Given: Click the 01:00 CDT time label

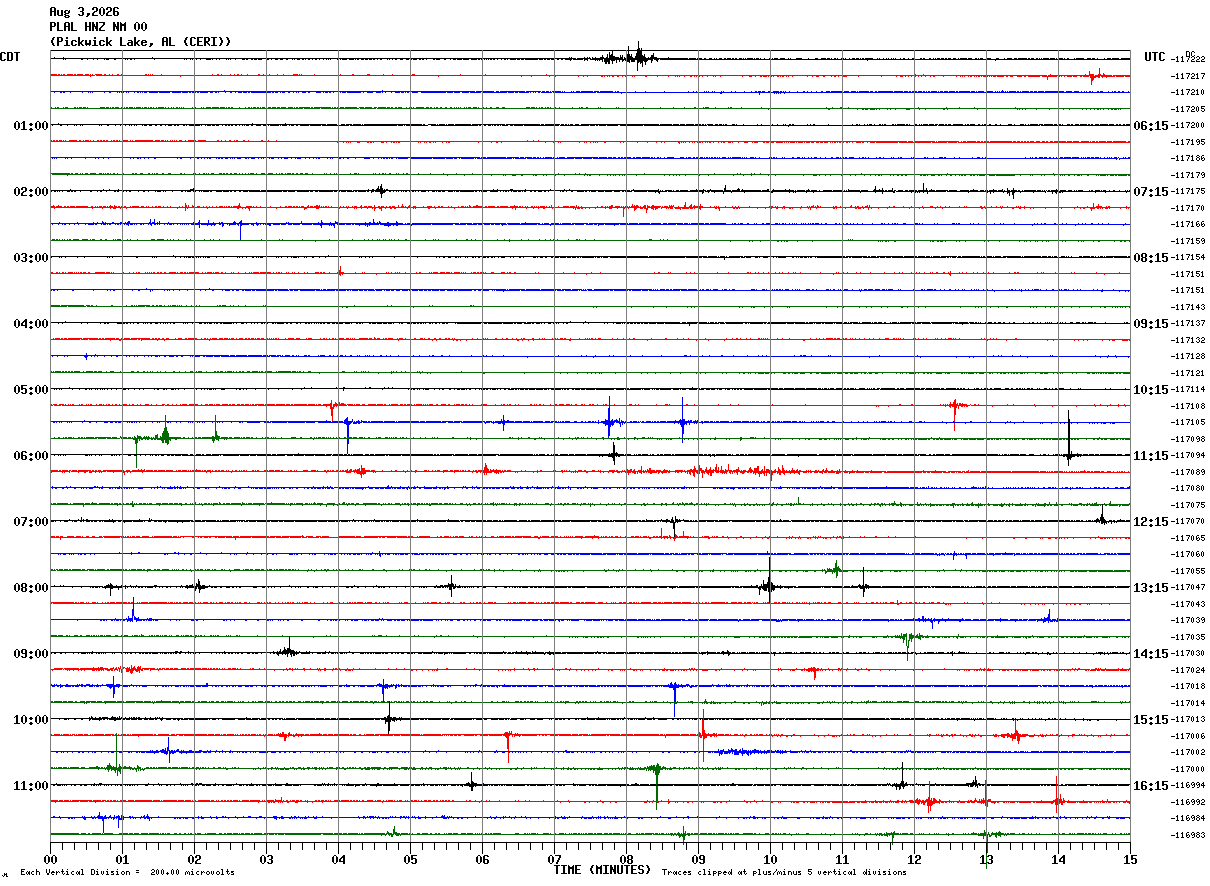Looking at the screenshot, I should click(30, 126).
